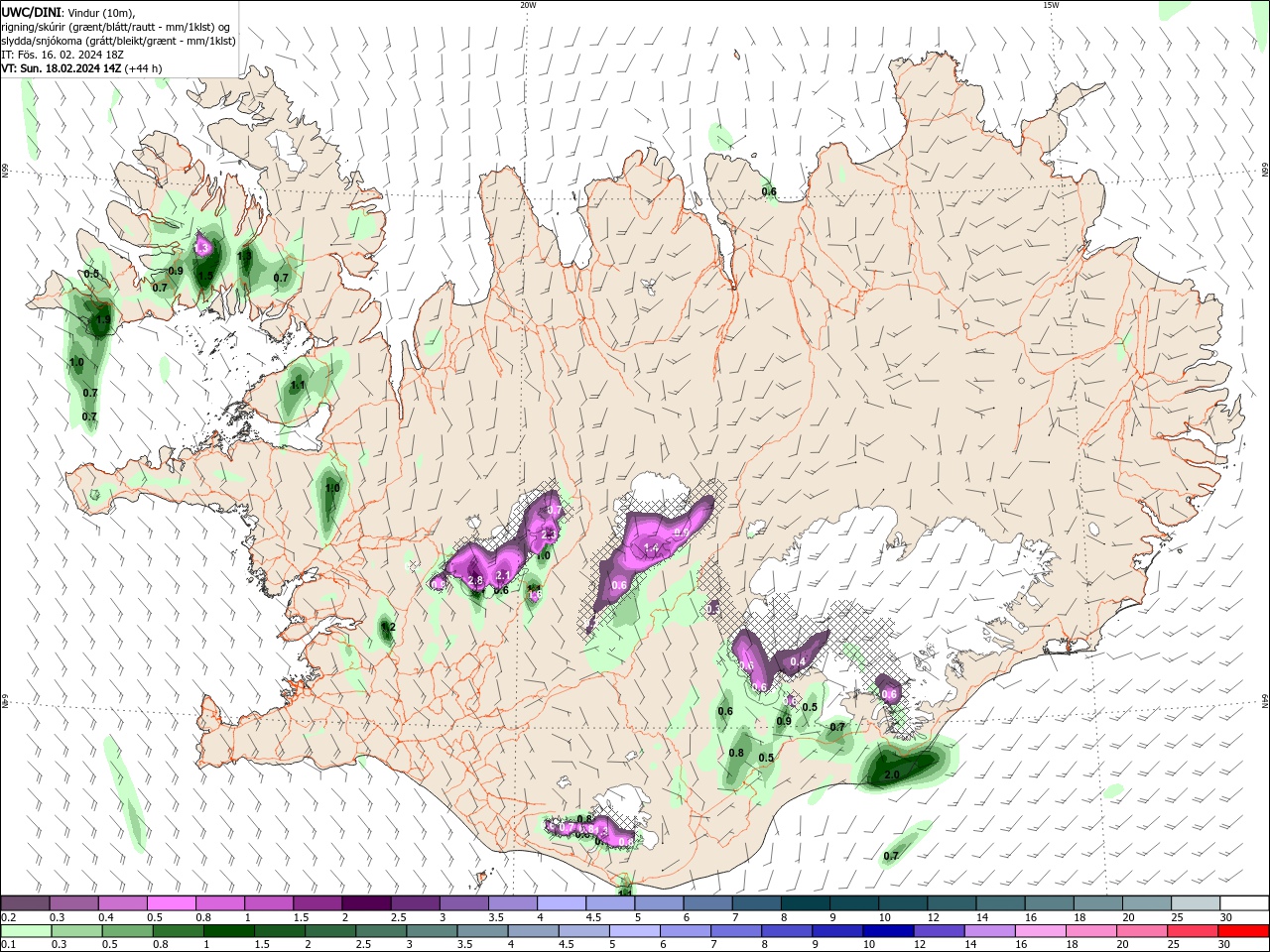The height and width of the screenshot is (952, 1270).
Task: Click the bright red rain swatch labeled 30
Action: pos(1243,931)
